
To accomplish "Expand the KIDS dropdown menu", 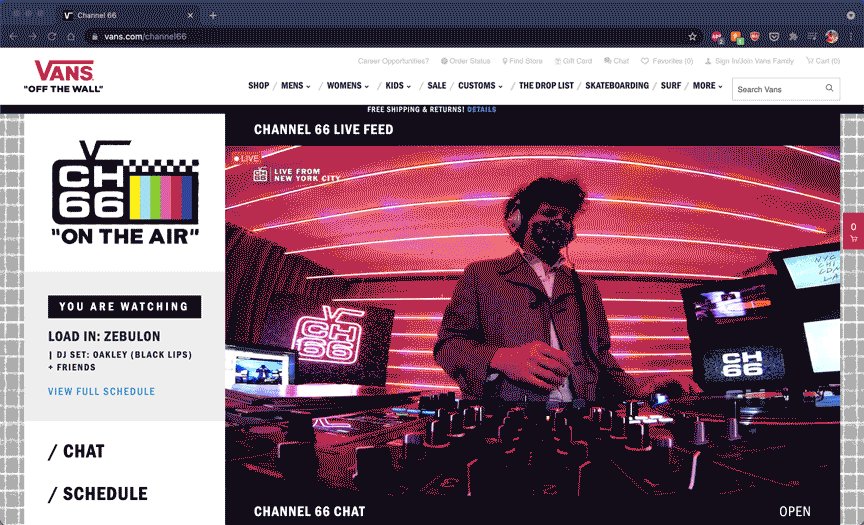I will [398, 85].
